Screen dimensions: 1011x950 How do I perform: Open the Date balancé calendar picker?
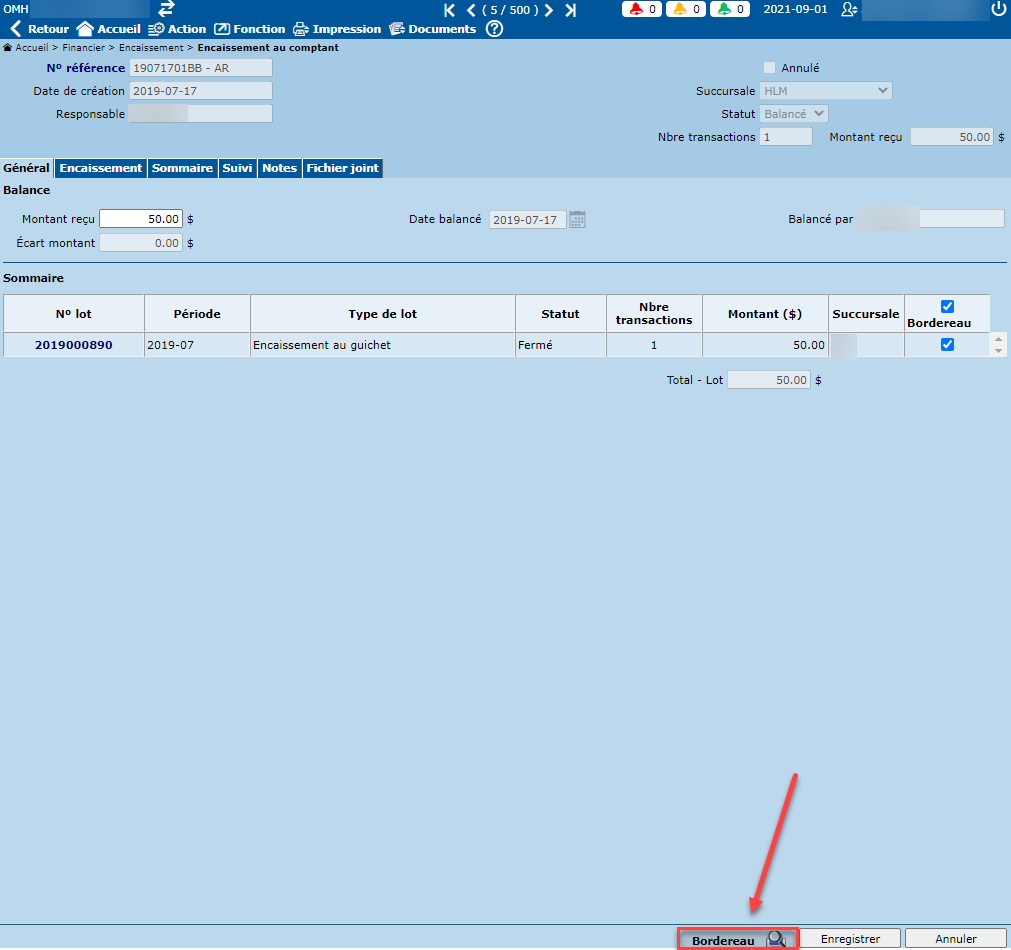(577, 220)
